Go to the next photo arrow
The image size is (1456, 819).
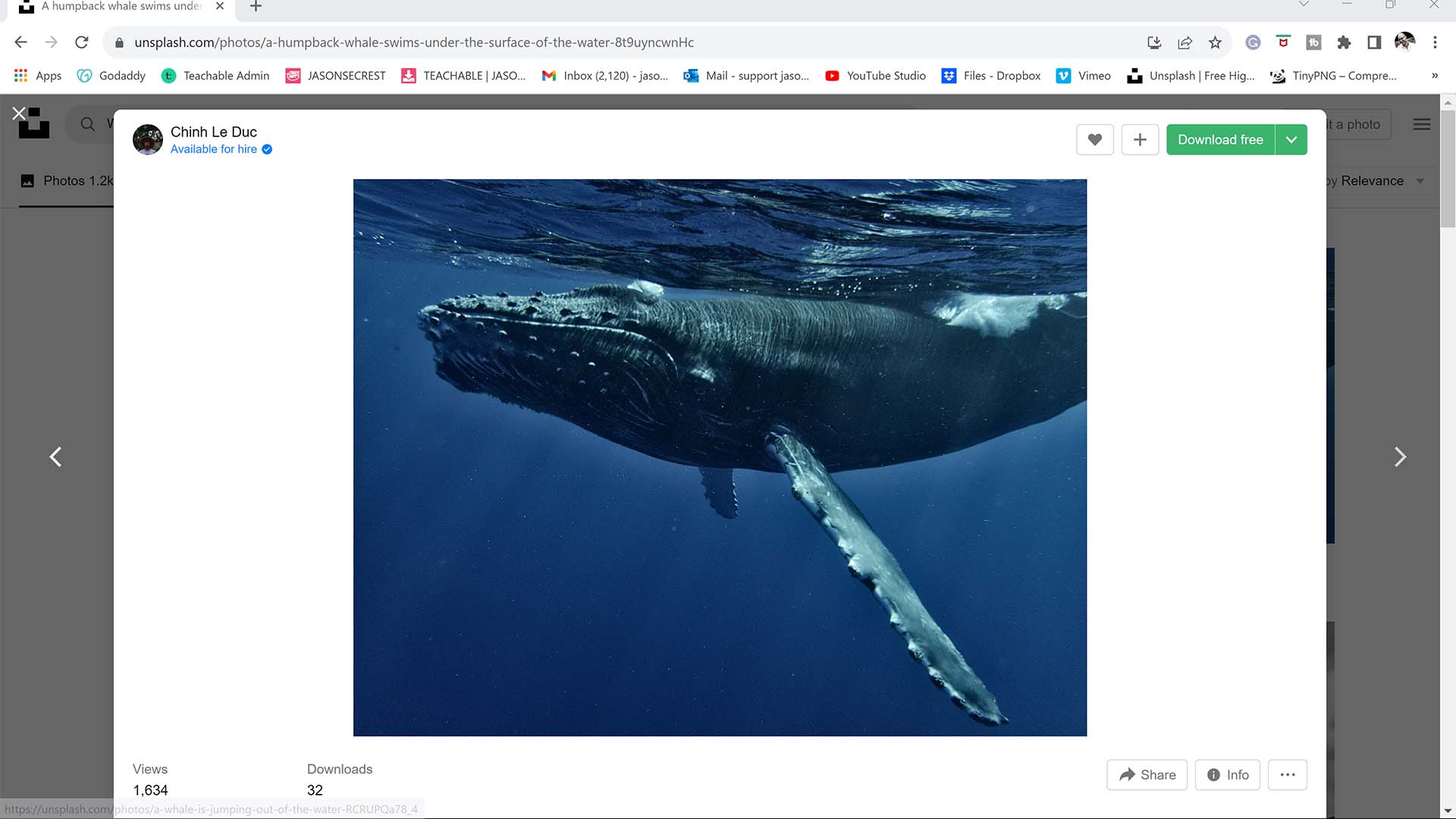pyautogui.click(x=1400, y=457)
